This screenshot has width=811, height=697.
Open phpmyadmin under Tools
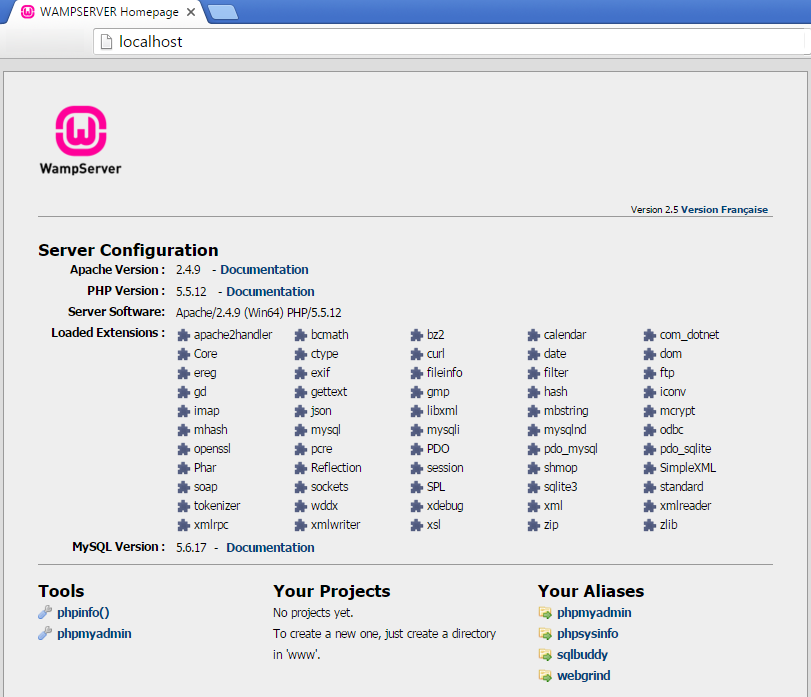(x=94, y=633)
